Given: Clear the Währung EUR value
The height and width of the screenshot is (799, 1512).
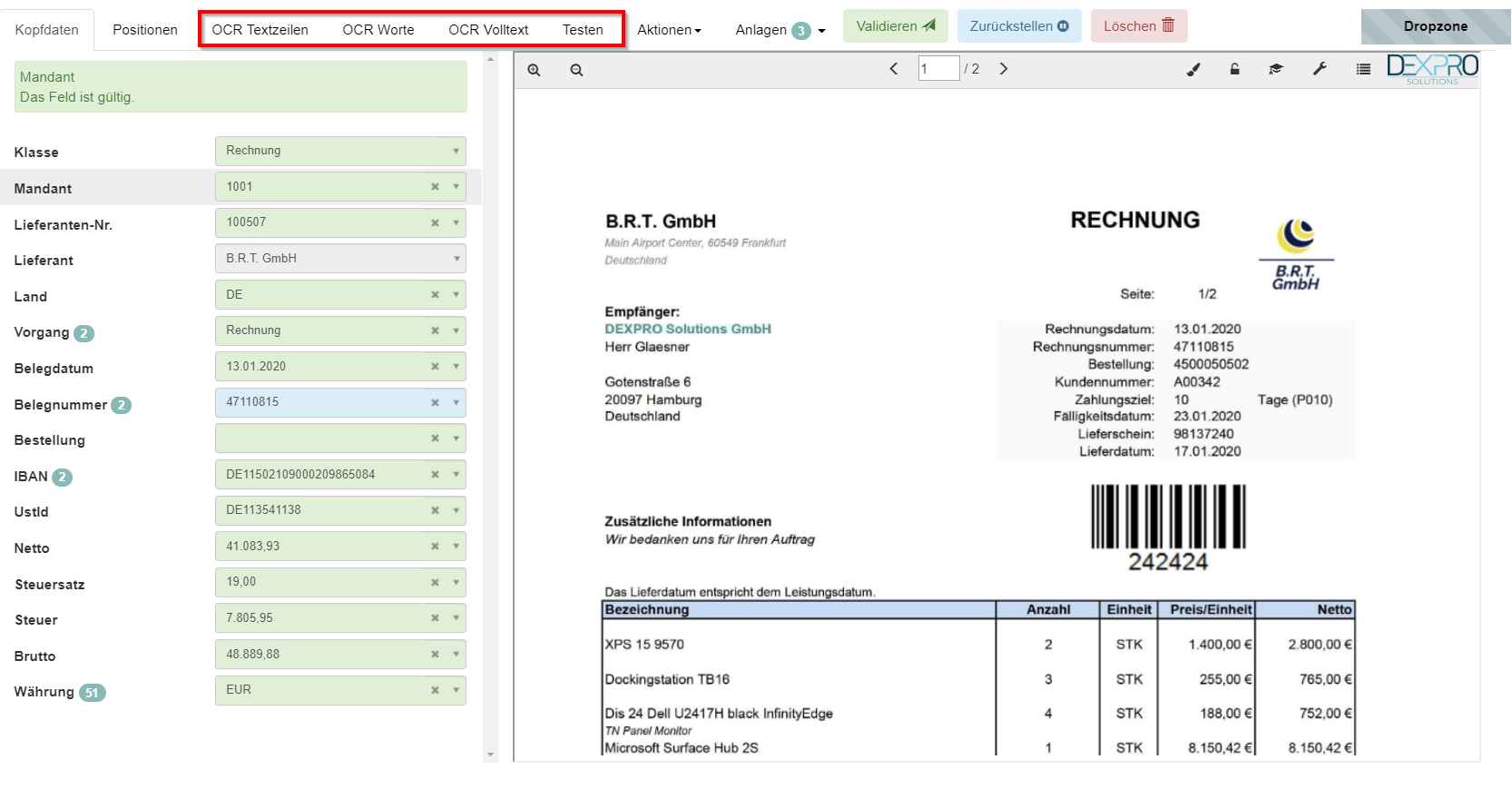Looking at the screenshot, I should [435, 690].
